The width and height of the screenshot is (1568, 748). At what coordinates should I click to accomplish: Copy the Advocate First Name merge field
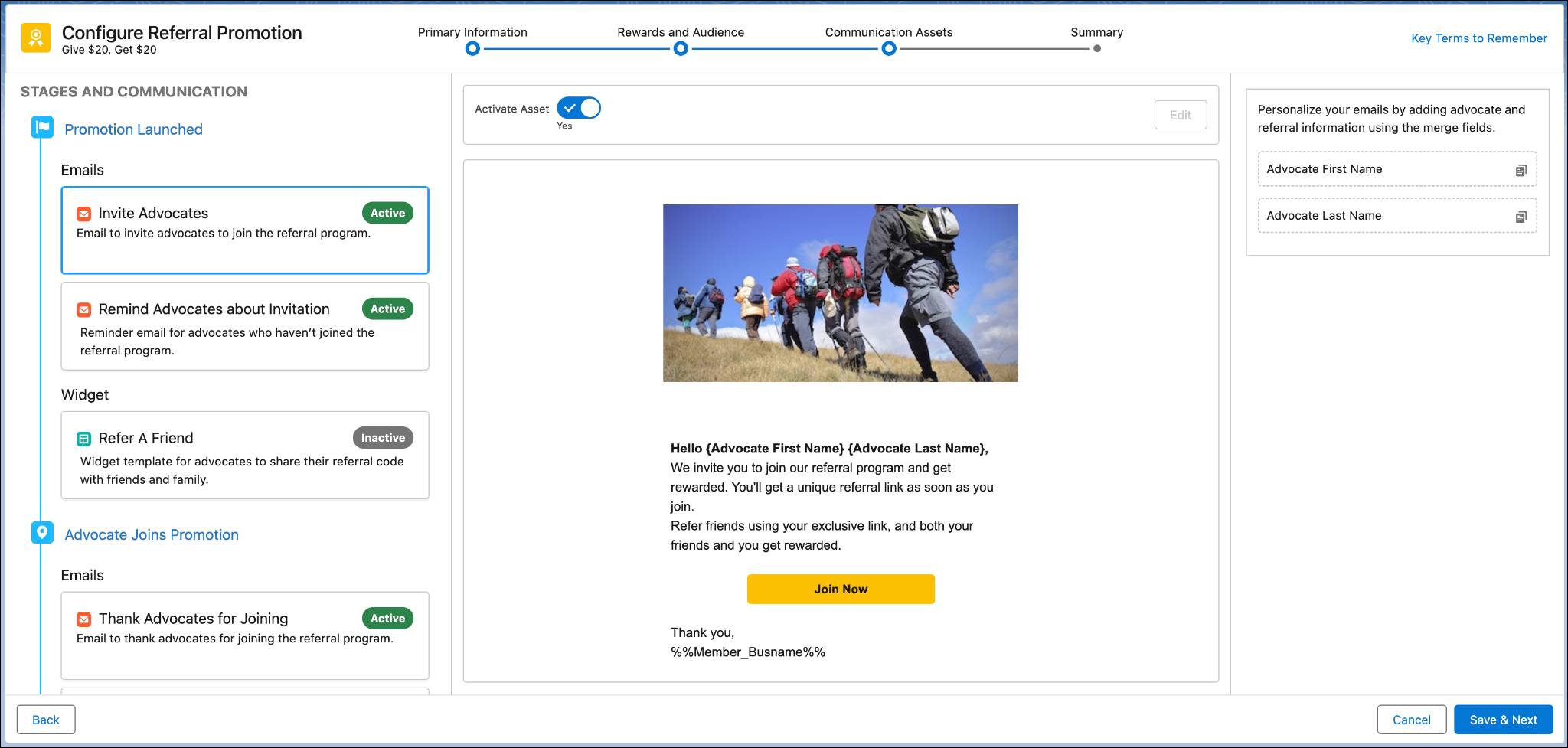(1521, 170)
